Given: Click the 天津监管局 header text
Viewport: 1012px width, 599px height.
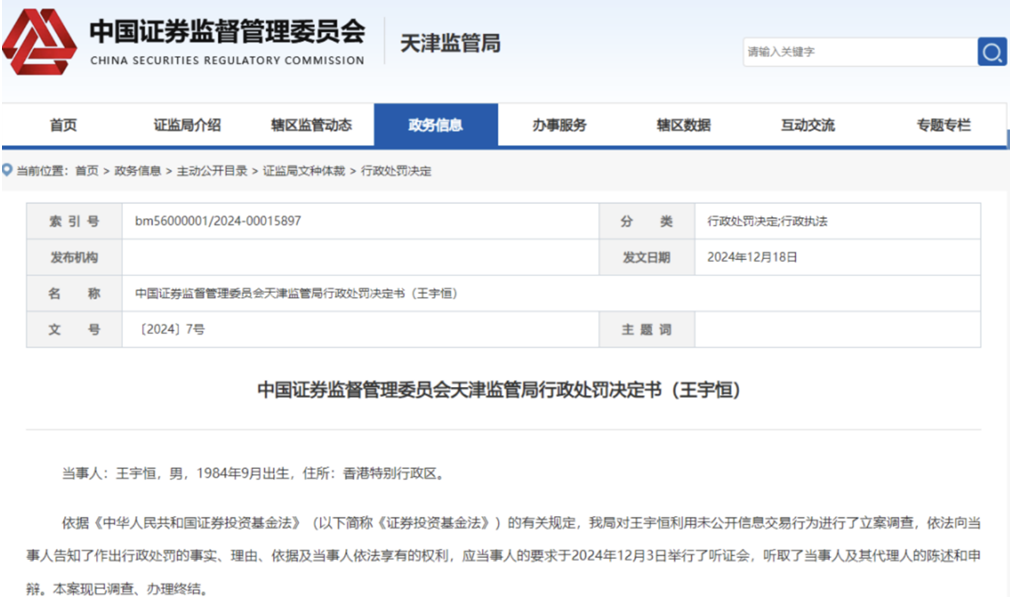Looking at the screenshot, I should (450, 43).
